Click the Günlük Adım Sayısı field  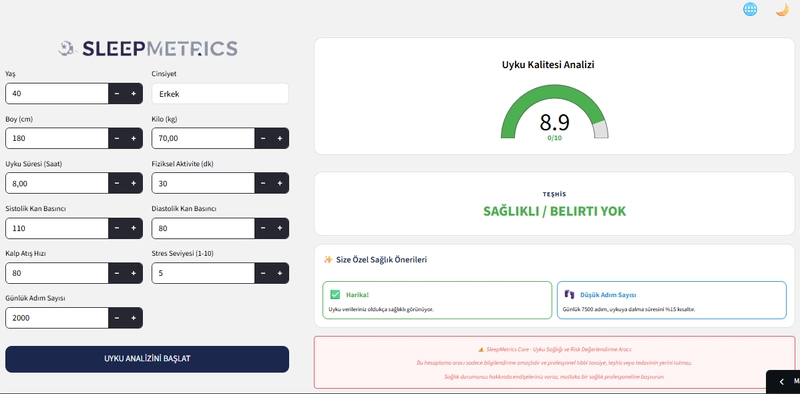[x=57, y=318]
